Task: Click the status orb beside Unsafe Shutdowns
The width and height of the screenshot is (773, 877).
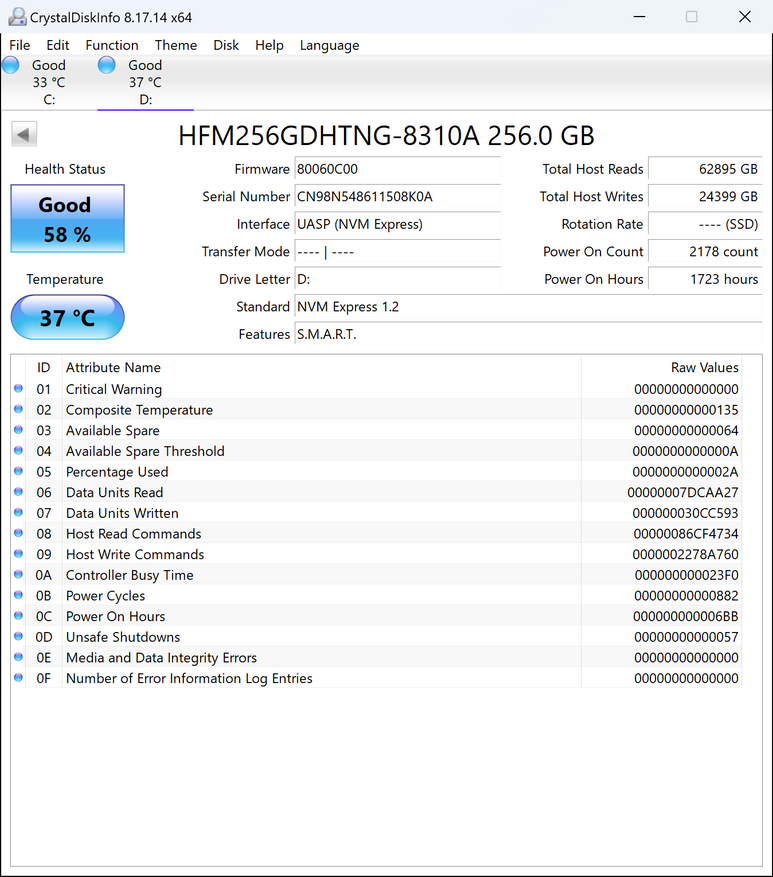Action: [x=18, y=637]
